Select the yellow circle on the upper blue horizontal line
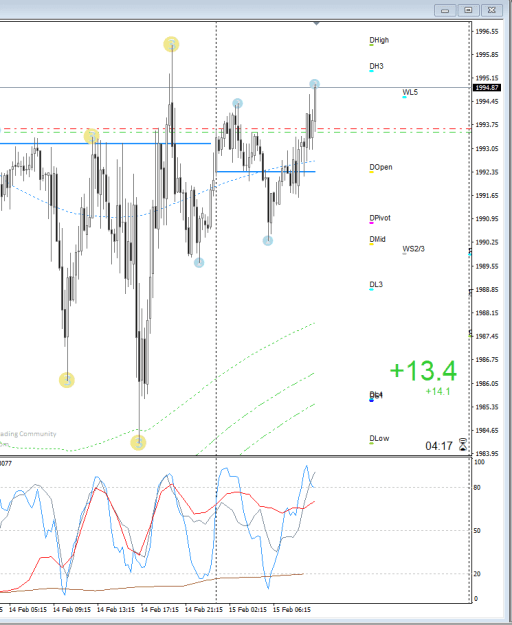Image resolution: width=512 pixels, height=625 pixels. [x=91, y=137]
